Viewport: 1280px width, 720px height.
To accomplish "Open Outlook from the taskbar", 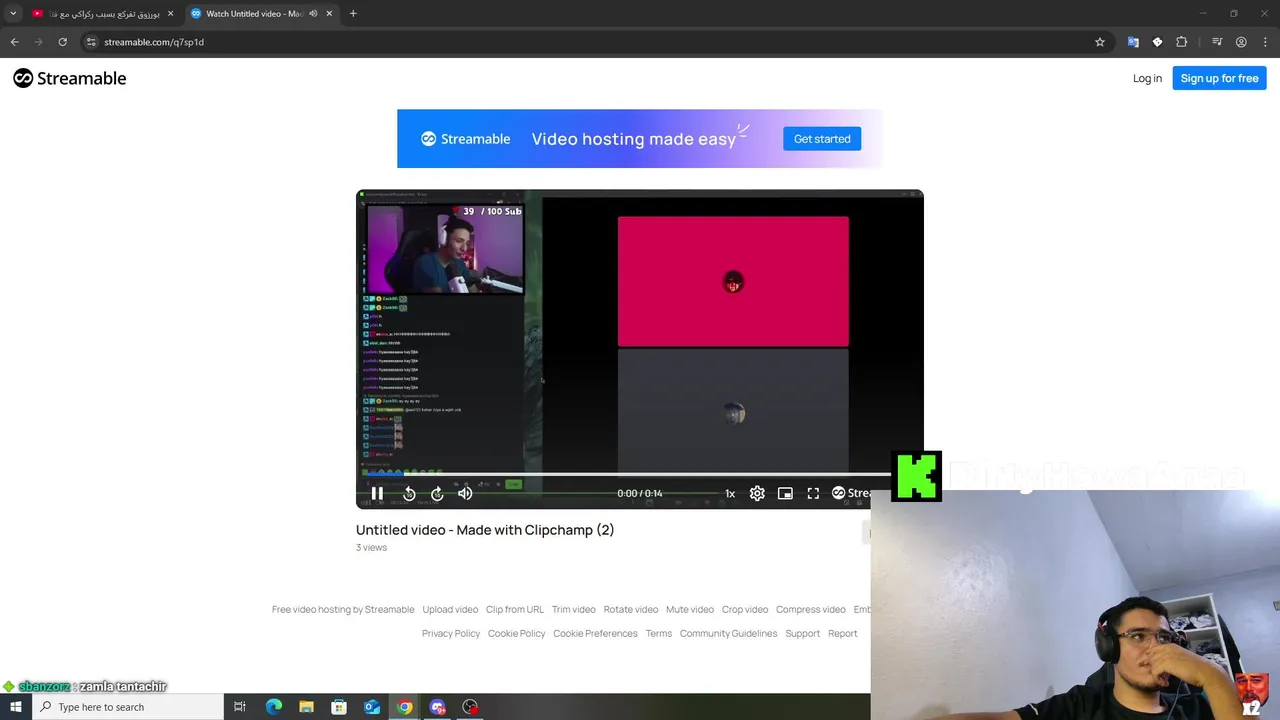I will [372, 707].
